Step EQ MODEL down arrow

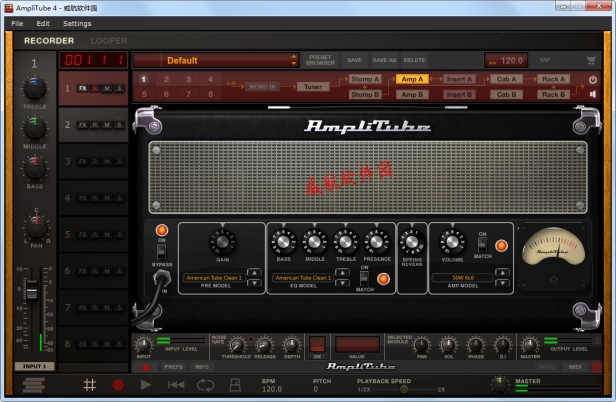click(342, 283)
